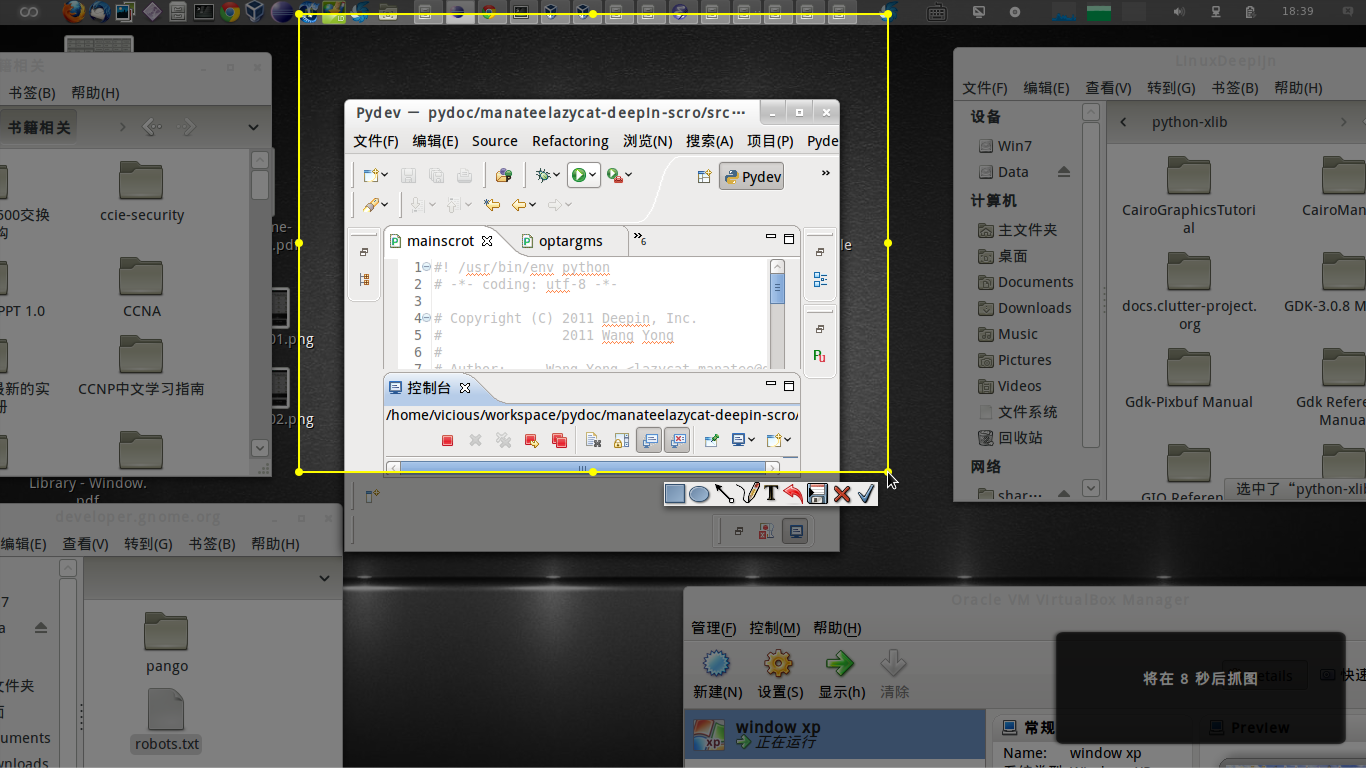Click the Last Edit Location arrow icon

tap(491, 204)
